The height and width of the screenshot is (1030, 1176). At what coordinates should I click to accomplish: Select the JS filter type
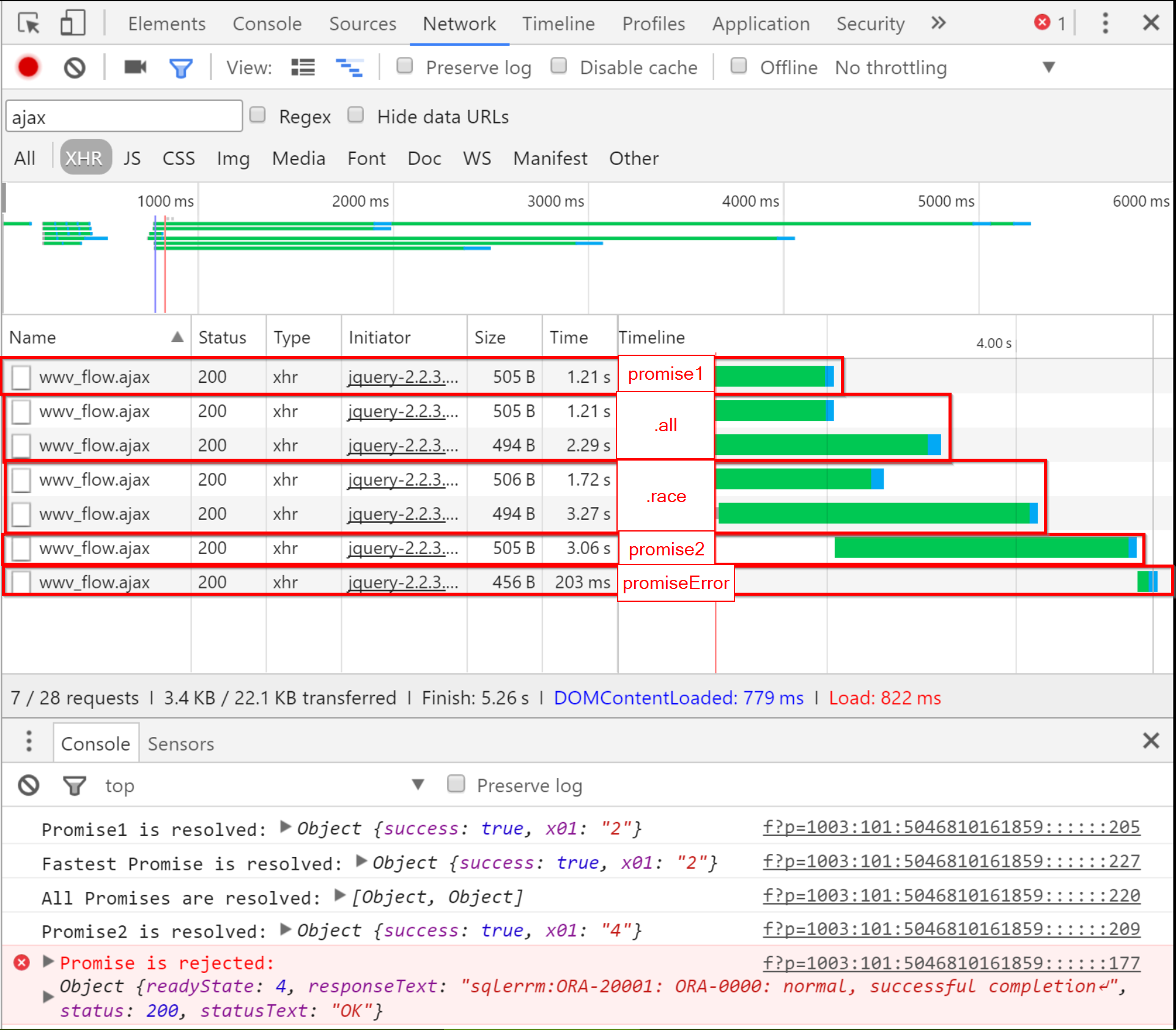tap(132, 158)
